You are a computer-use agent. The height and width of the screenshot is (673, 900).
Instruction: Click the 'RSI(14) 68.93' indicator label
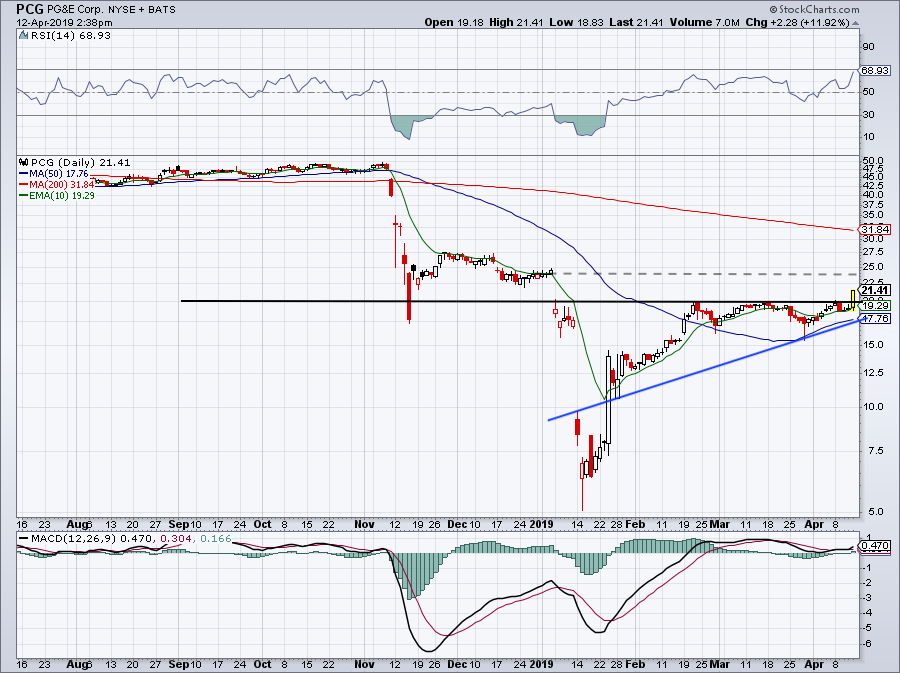coord(70,36)
